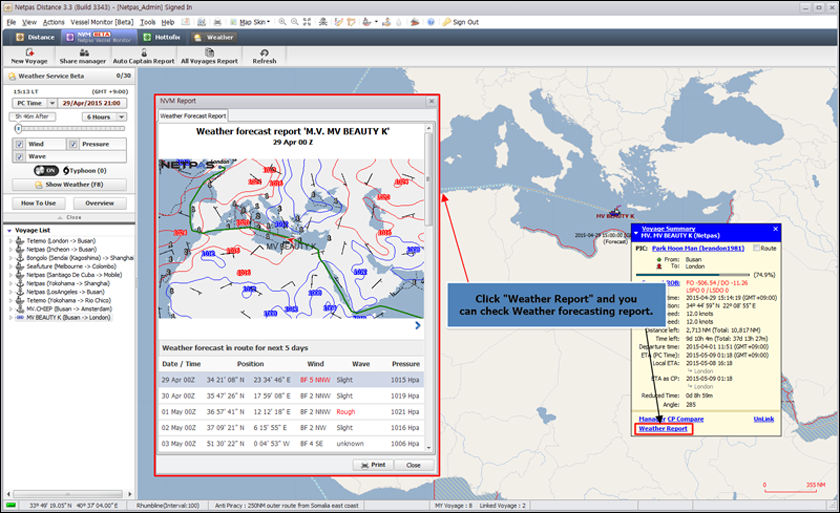Click the red vessel icon near help icon

[x=415, y=22]
